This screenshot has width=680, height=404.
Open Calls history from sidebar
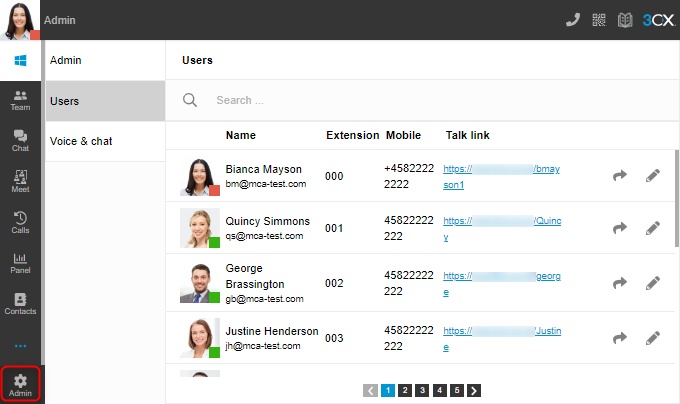click(x=20, y=222)
